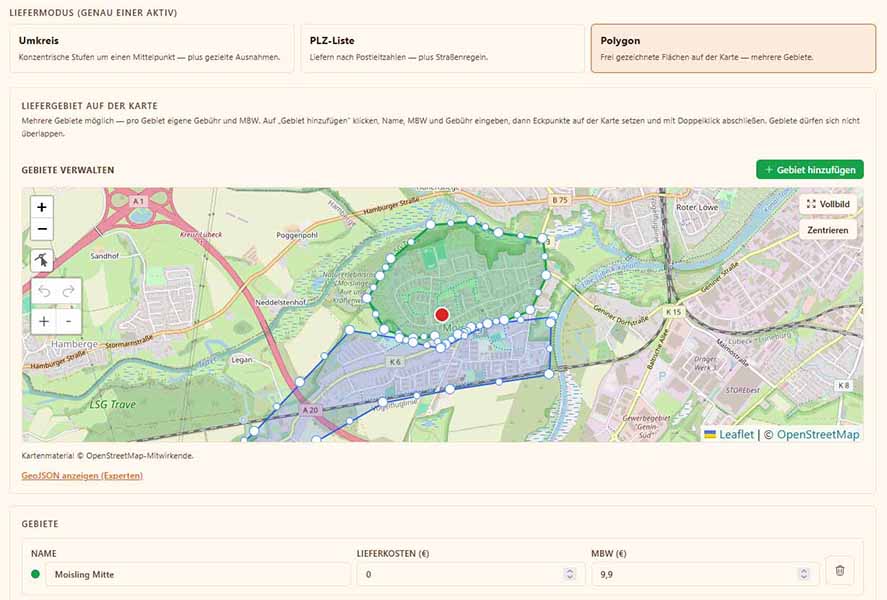Open map in Vollbild mode

tap(828, 204)
